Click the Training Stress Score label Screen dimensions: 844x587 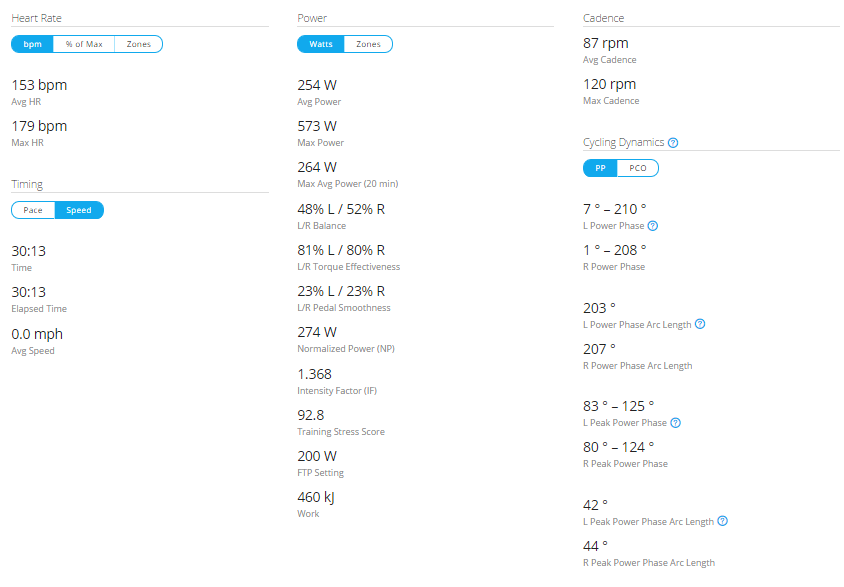pos(341,432)
